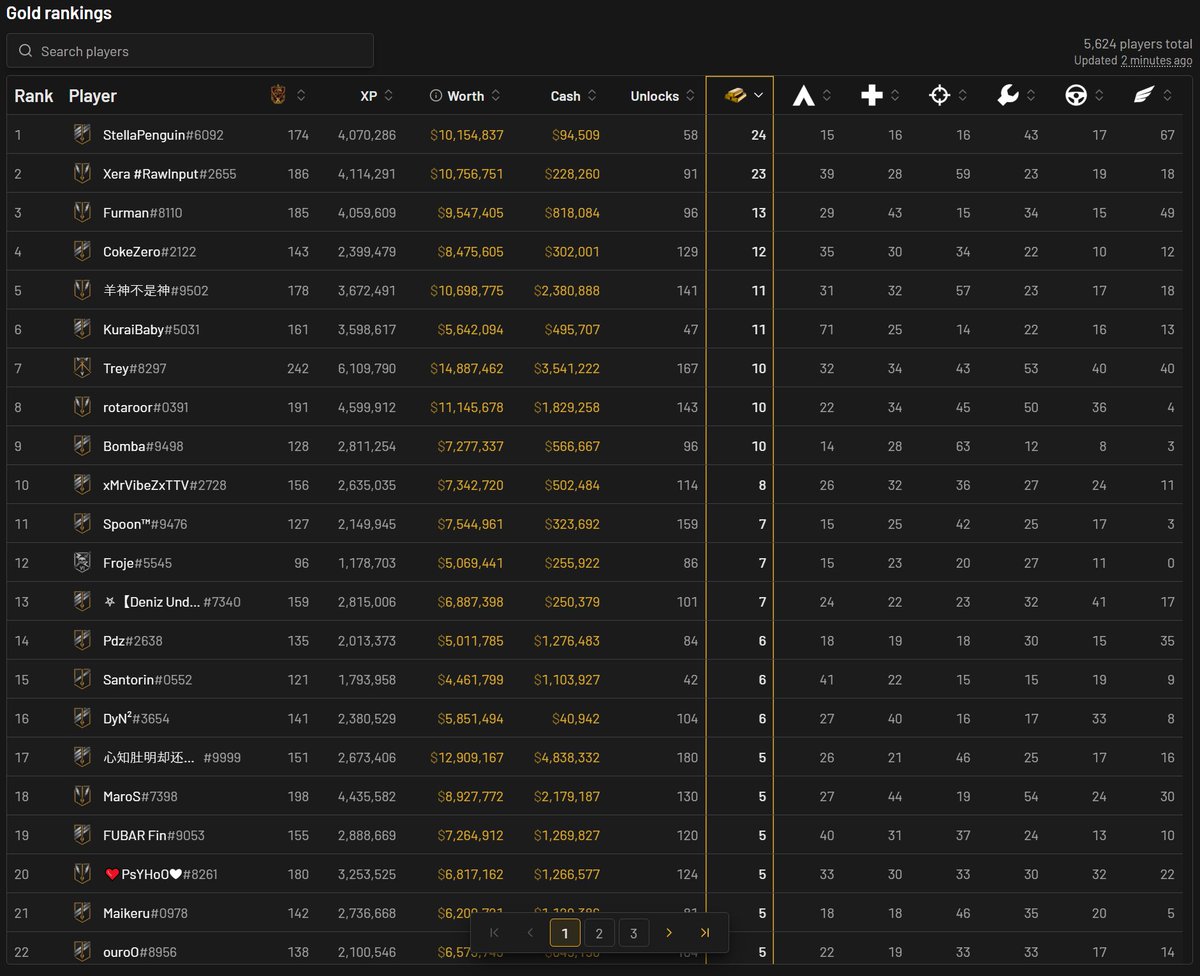
Task: Go to next page arrow
Action: [669, 933]
